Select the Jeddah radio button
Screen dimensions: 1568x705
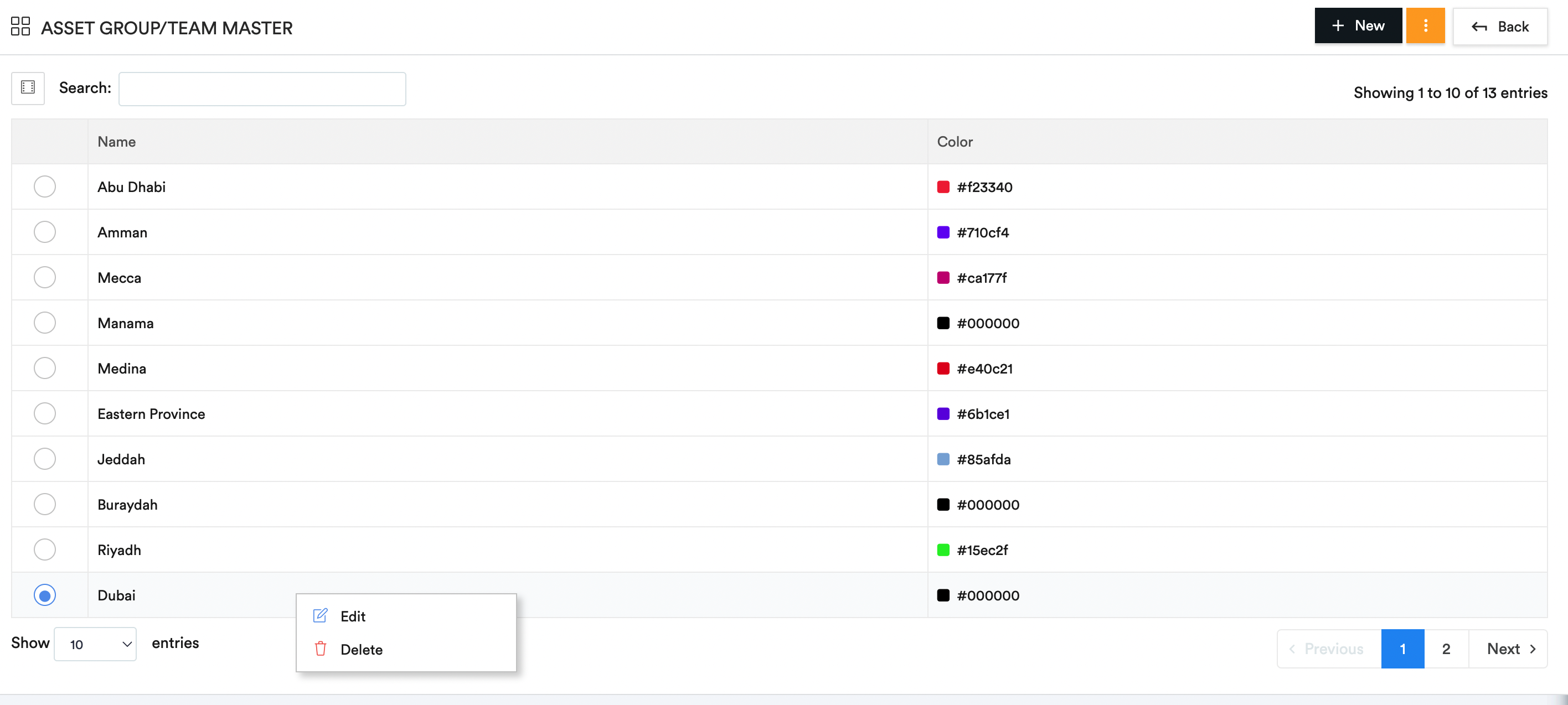tap(44, 459)
